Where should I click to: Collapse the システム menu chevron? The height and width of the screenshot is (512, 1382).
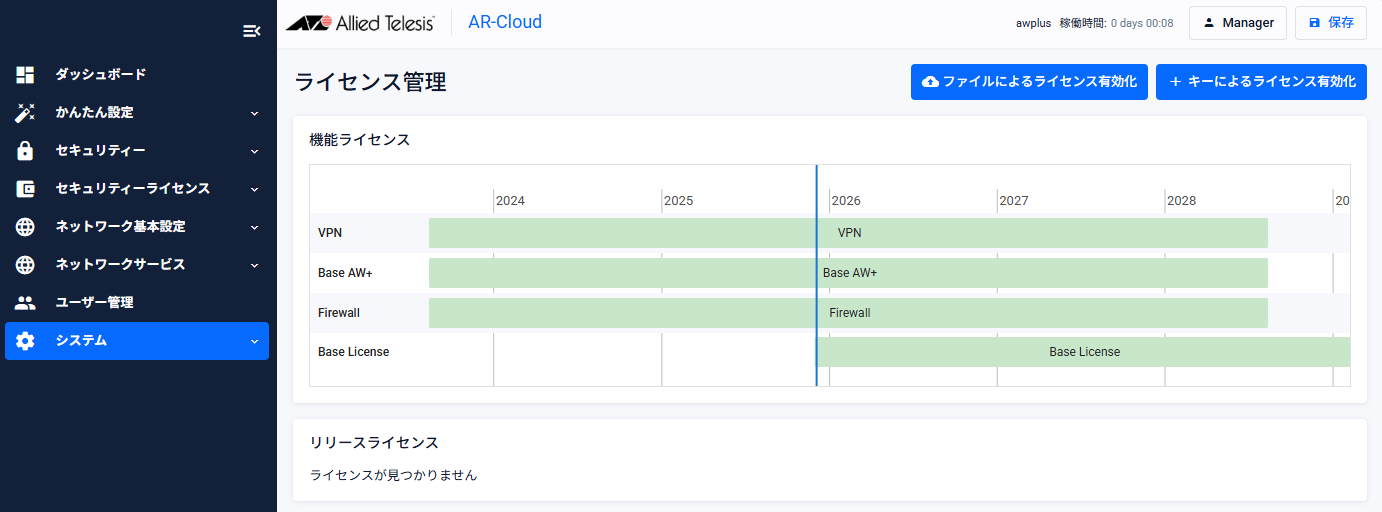click(254, 341)
